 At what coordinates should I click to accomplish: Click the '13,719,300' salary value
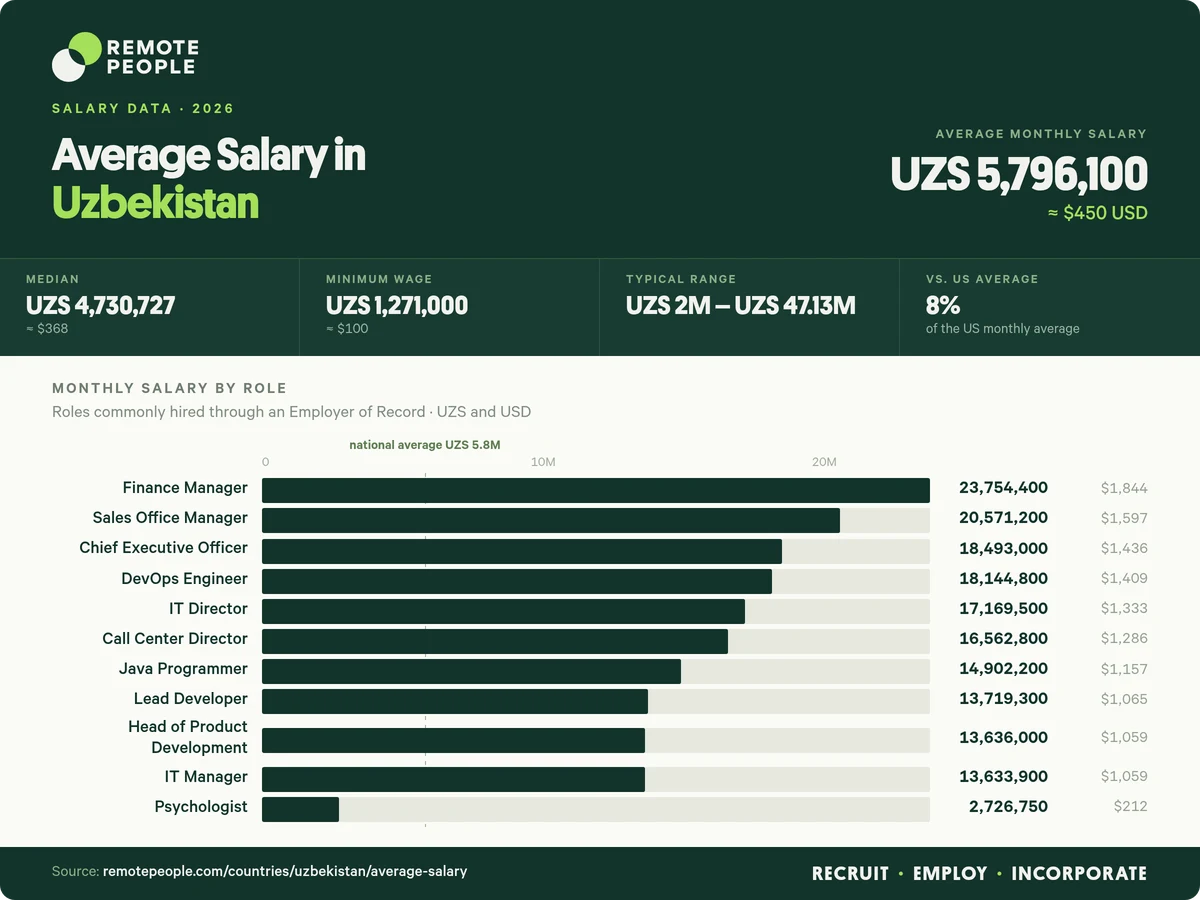click(1003, 699)
